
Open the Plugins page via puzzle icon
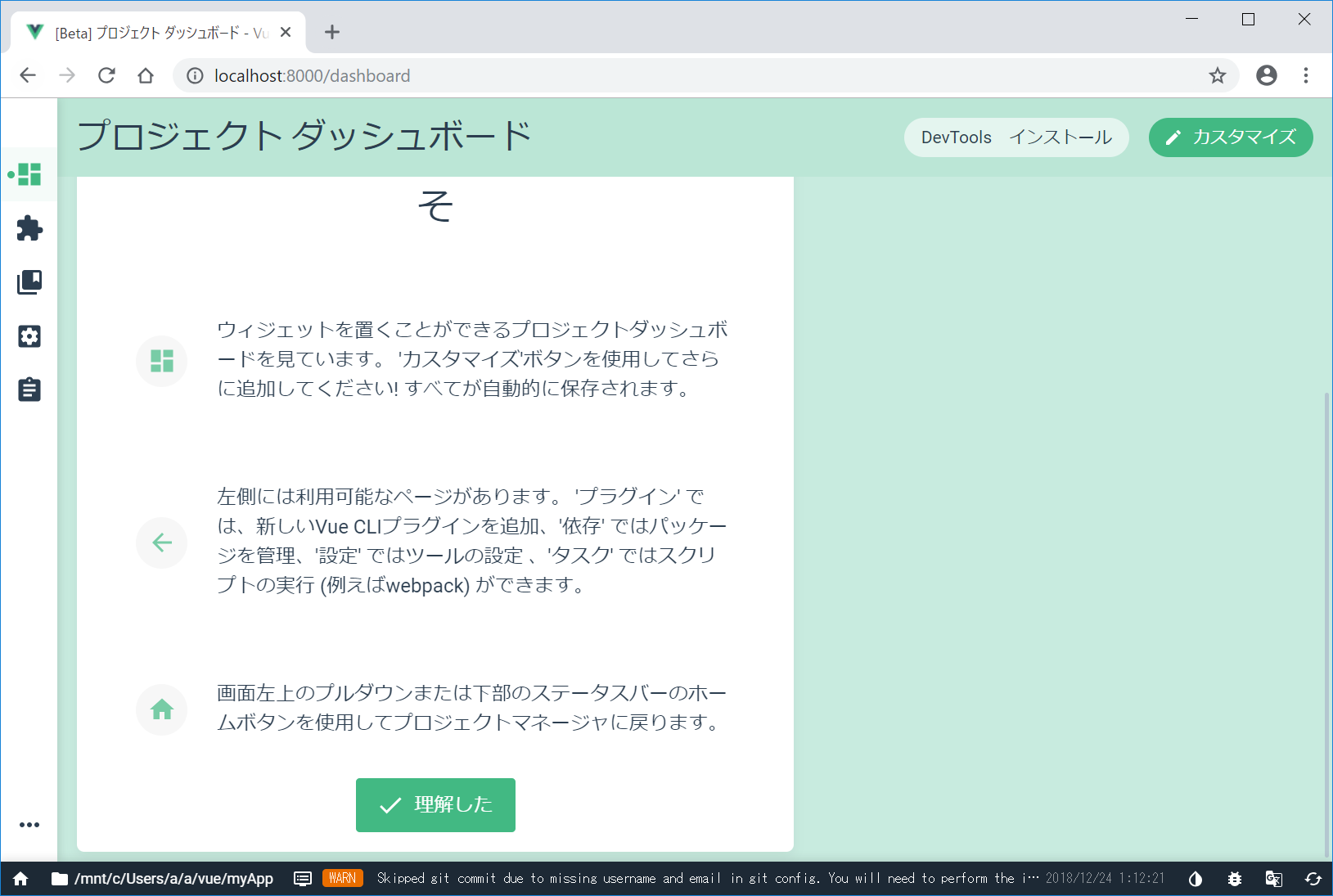tap(29, 228)
